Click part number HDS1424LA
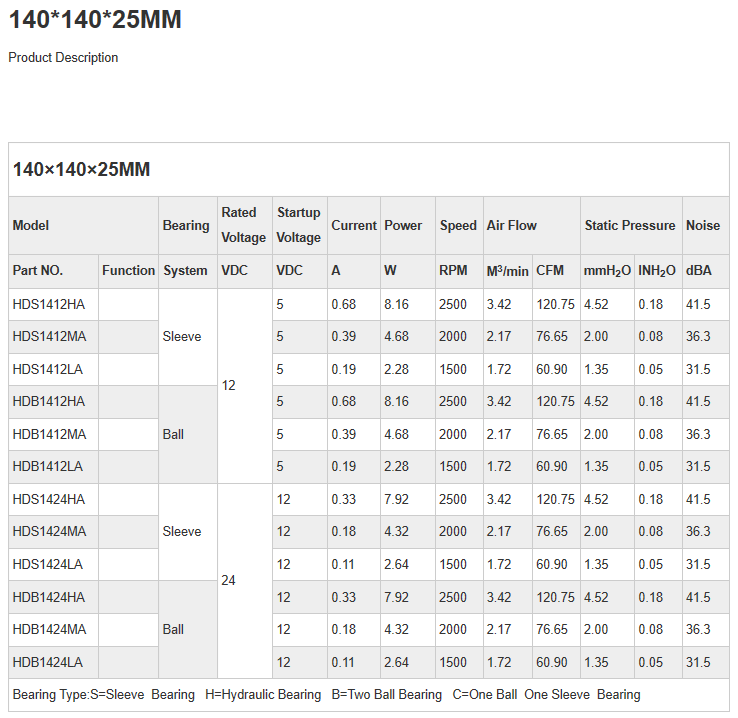Screen dimensions: 738x718 click(48, 564)
